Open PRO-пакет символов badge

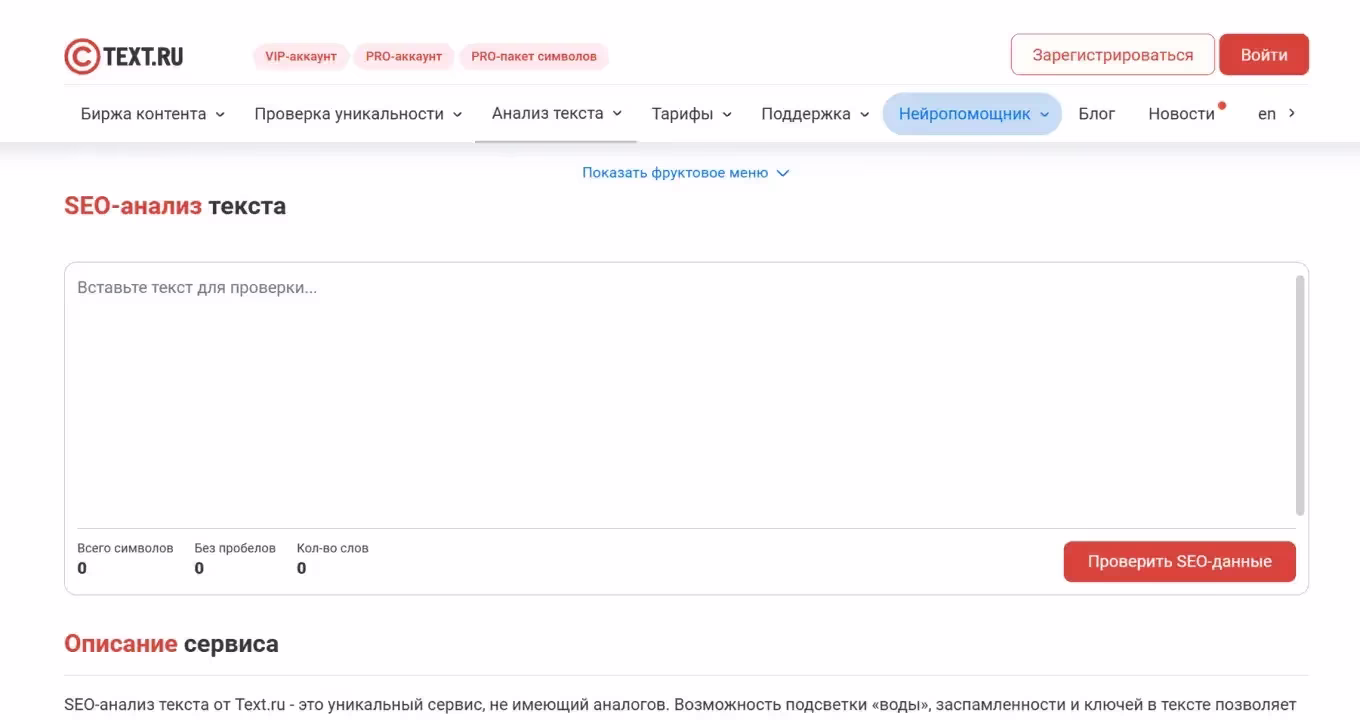(x=533, y=56)
